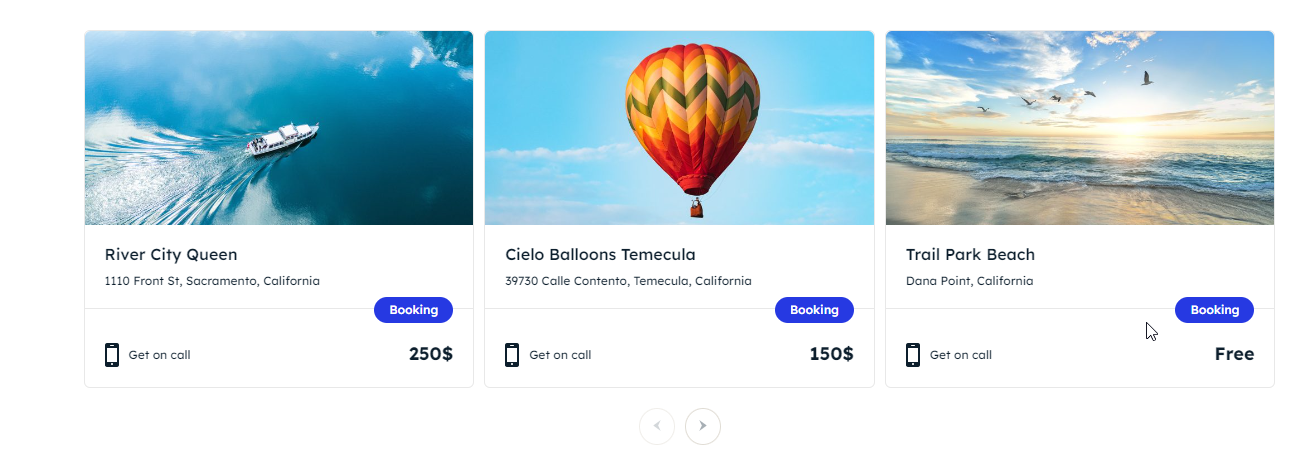Click Get on call for Cielo Balloons
This screenshot has width=1299, height=474.
point(560,355)
